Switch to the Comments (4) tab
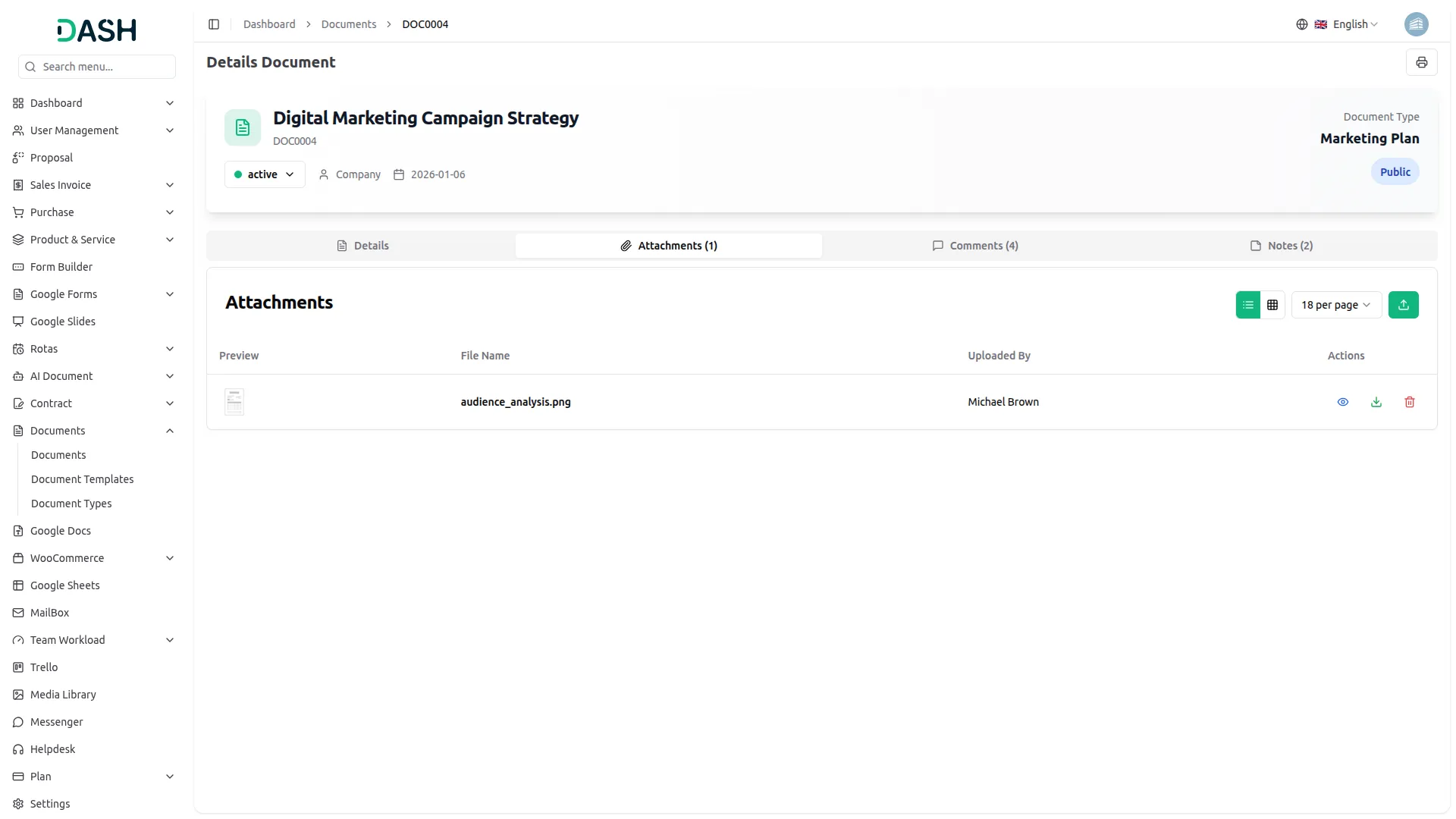 975,245
